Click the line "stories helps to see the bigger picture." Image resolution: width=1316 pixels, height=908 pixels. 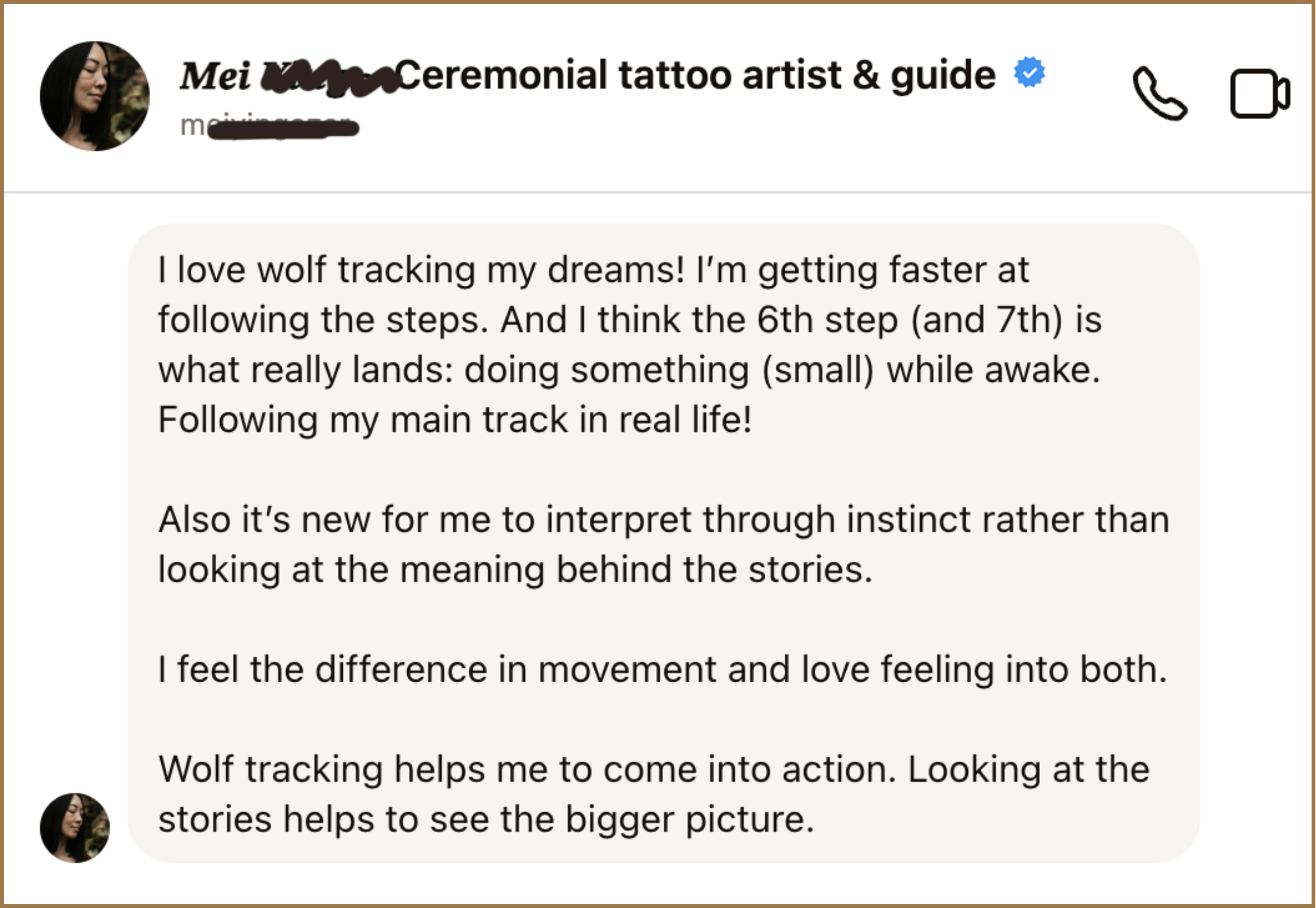tap(486, 819)
